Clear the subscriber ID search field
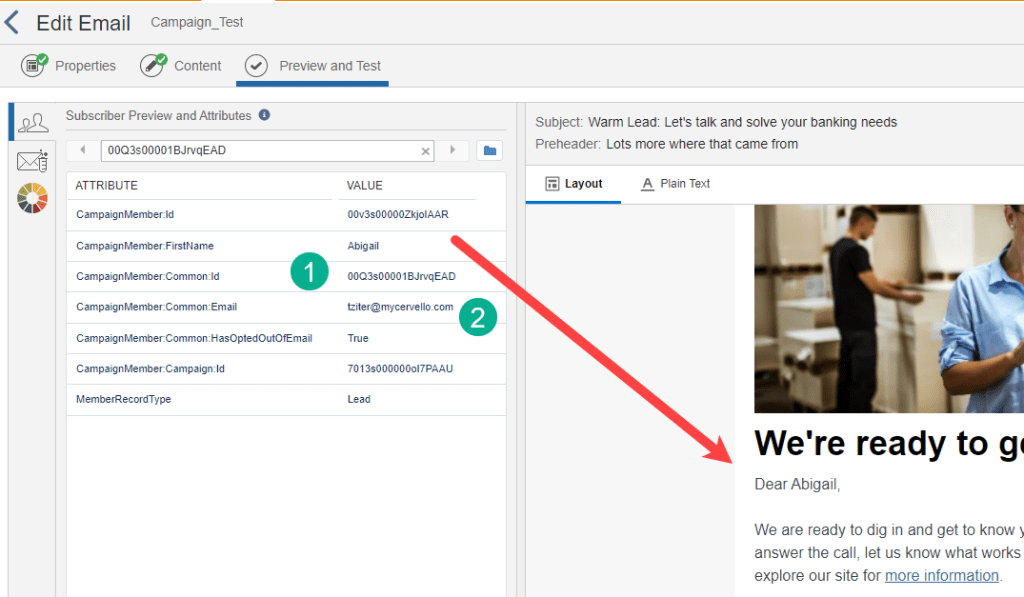This screenshot has width=1024, height=597. (425, 151)
